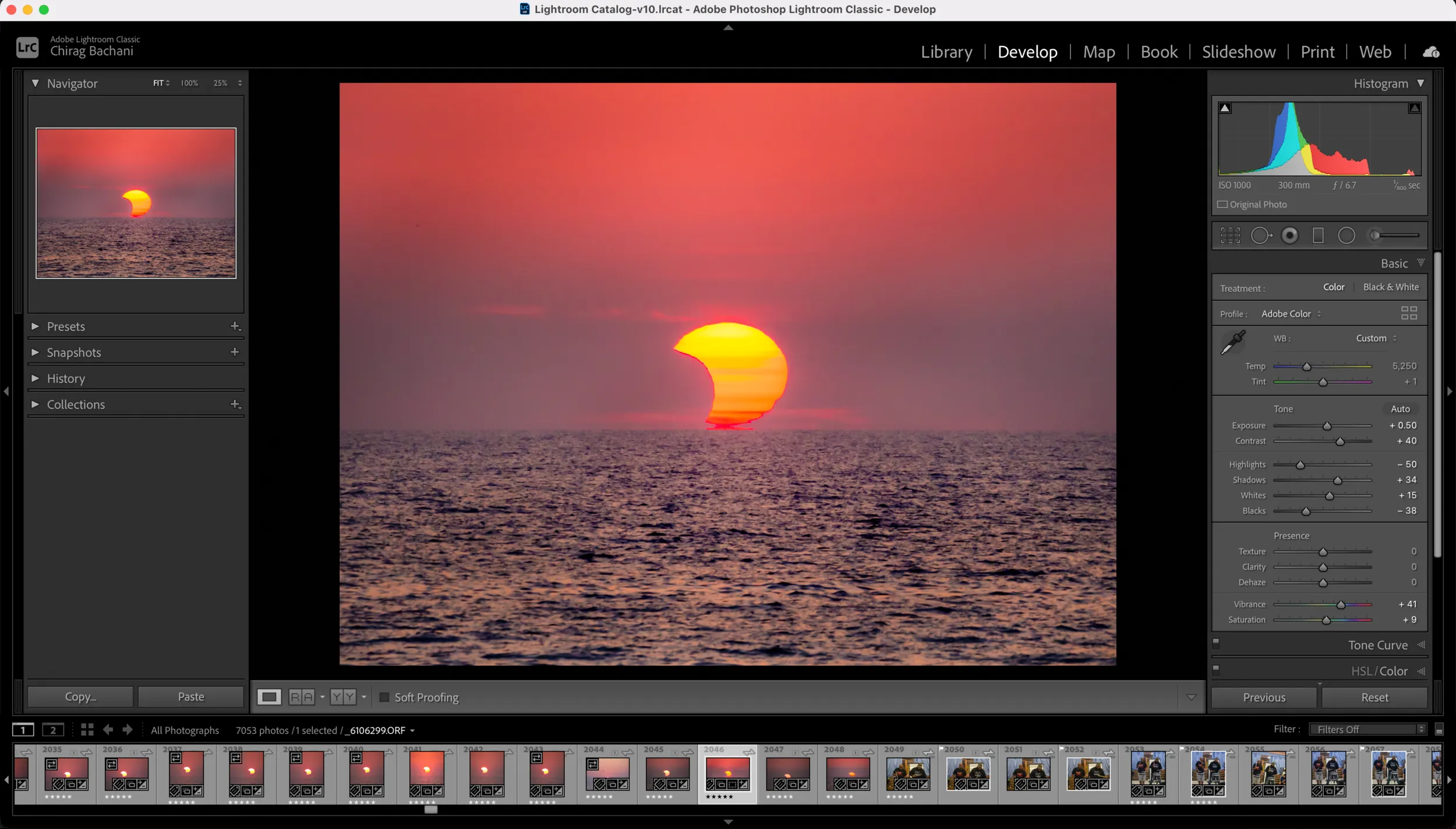This screenshot has width=1456, height=829.
Task: Click the Vibrance slider handle
Action: point(1341,605)
